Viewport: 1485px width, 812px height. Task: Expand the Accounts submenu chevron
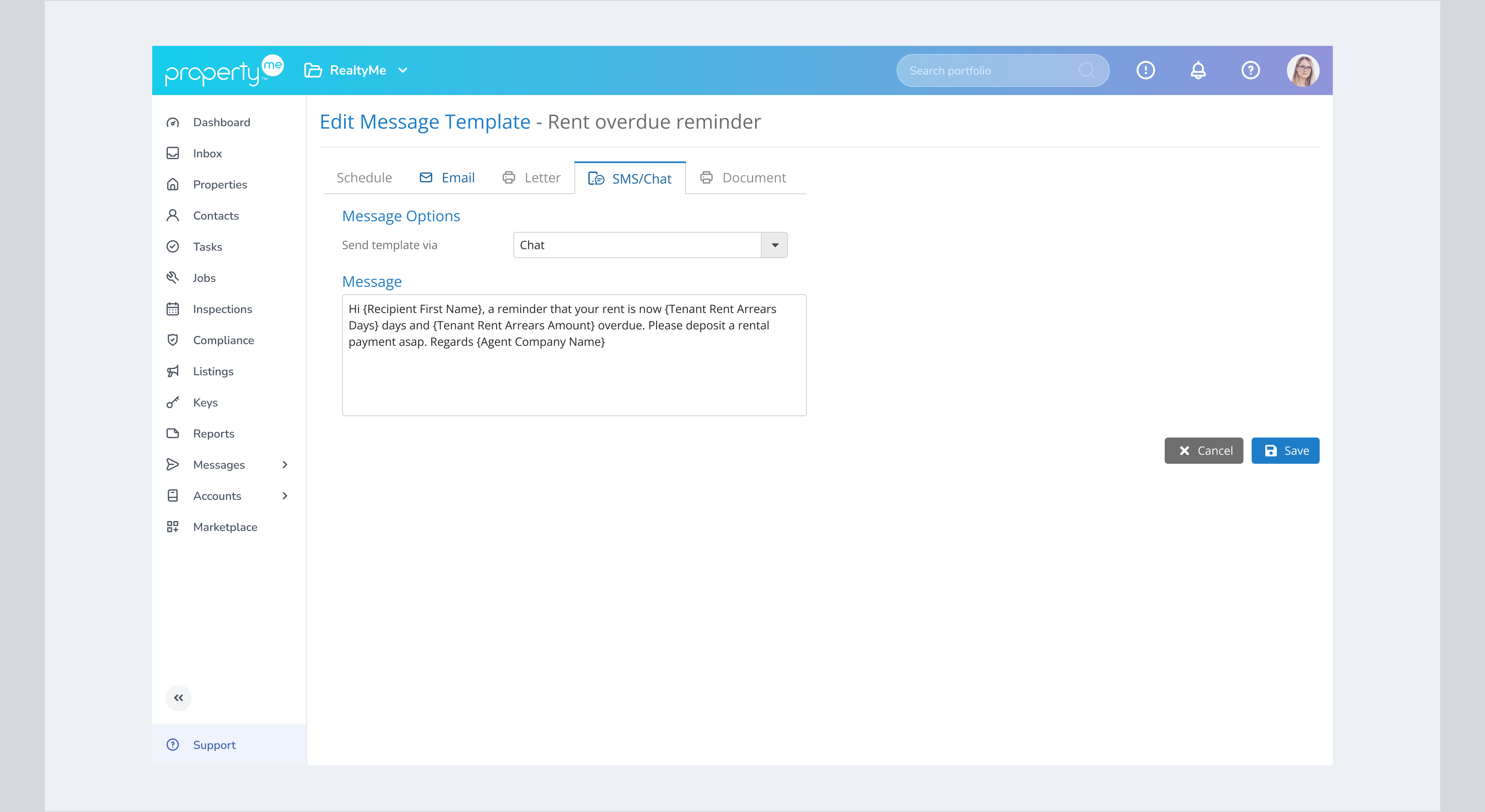click(285, 496)
